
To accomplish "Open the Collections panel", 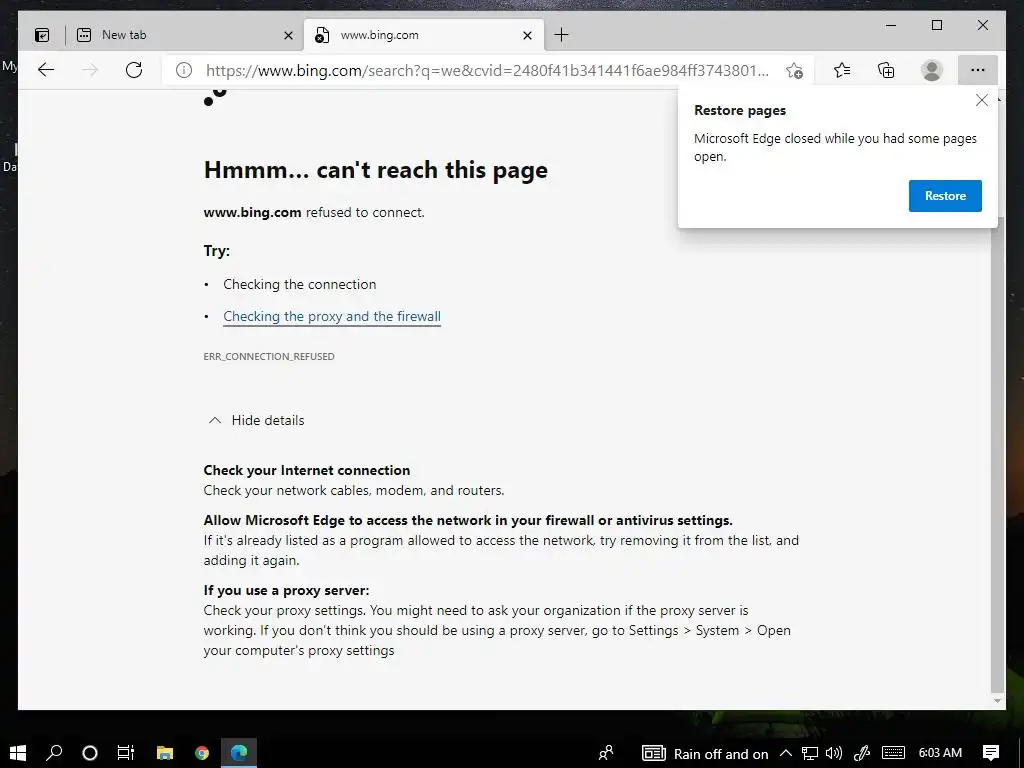I will [x=886, y=70].
